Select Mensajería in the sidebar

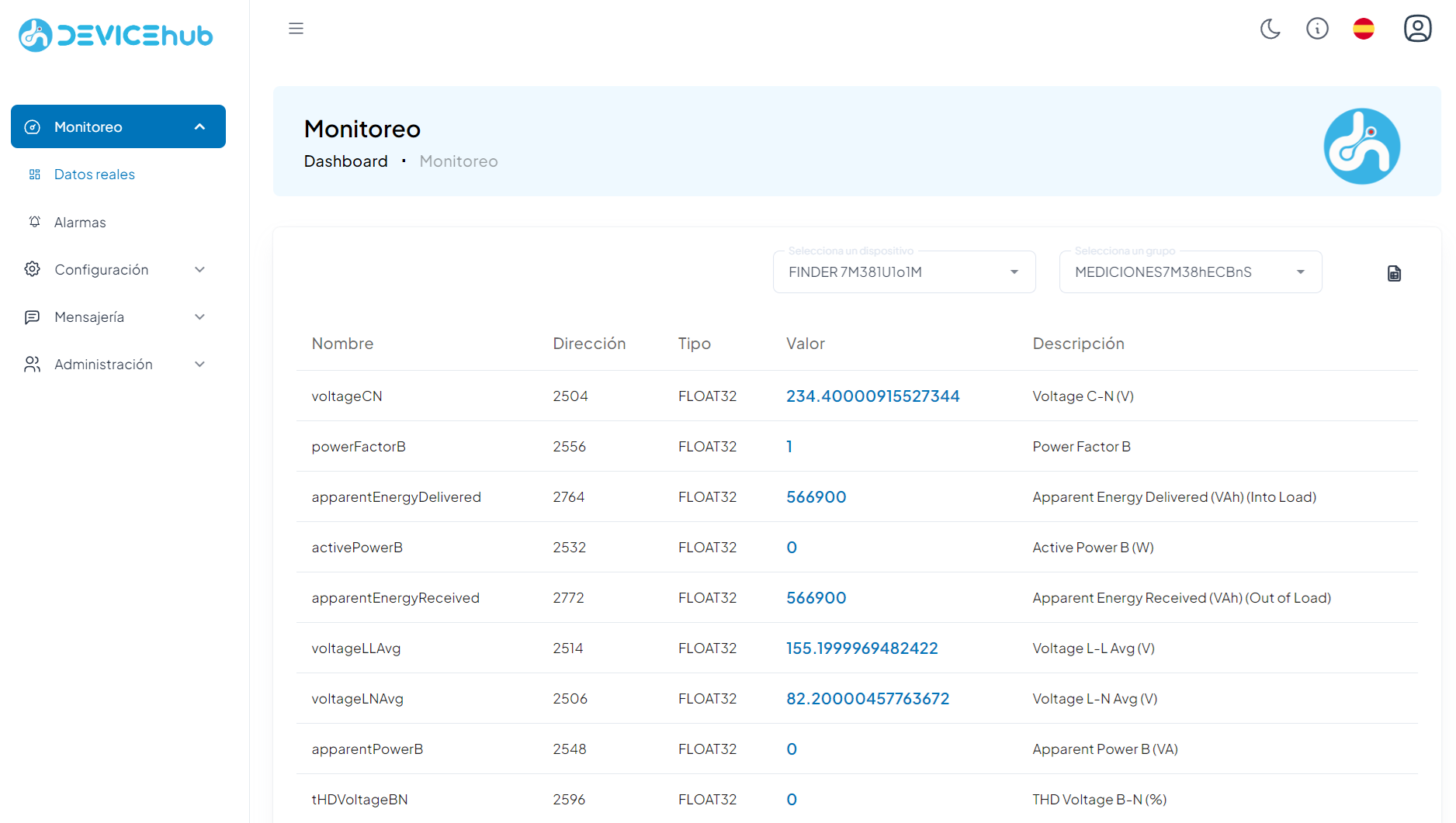[x=89, y=316]
